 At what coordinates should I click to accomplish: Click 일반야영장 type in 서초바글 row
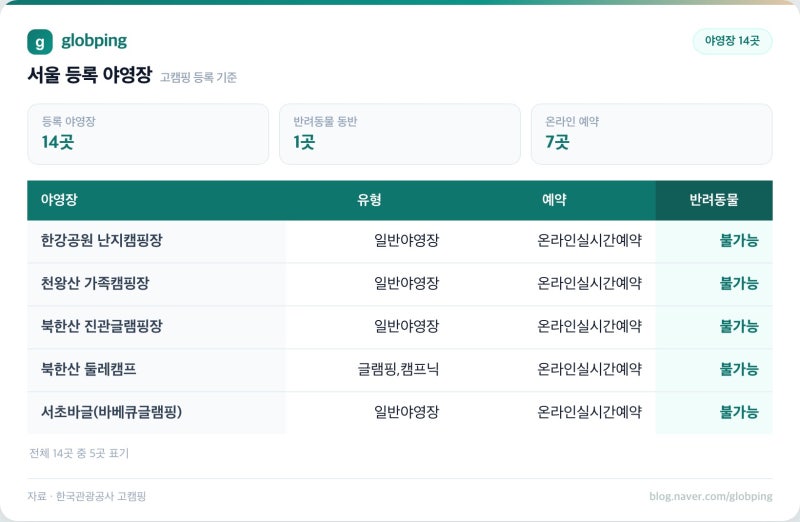pyautogui.click(x=407, y=412)
